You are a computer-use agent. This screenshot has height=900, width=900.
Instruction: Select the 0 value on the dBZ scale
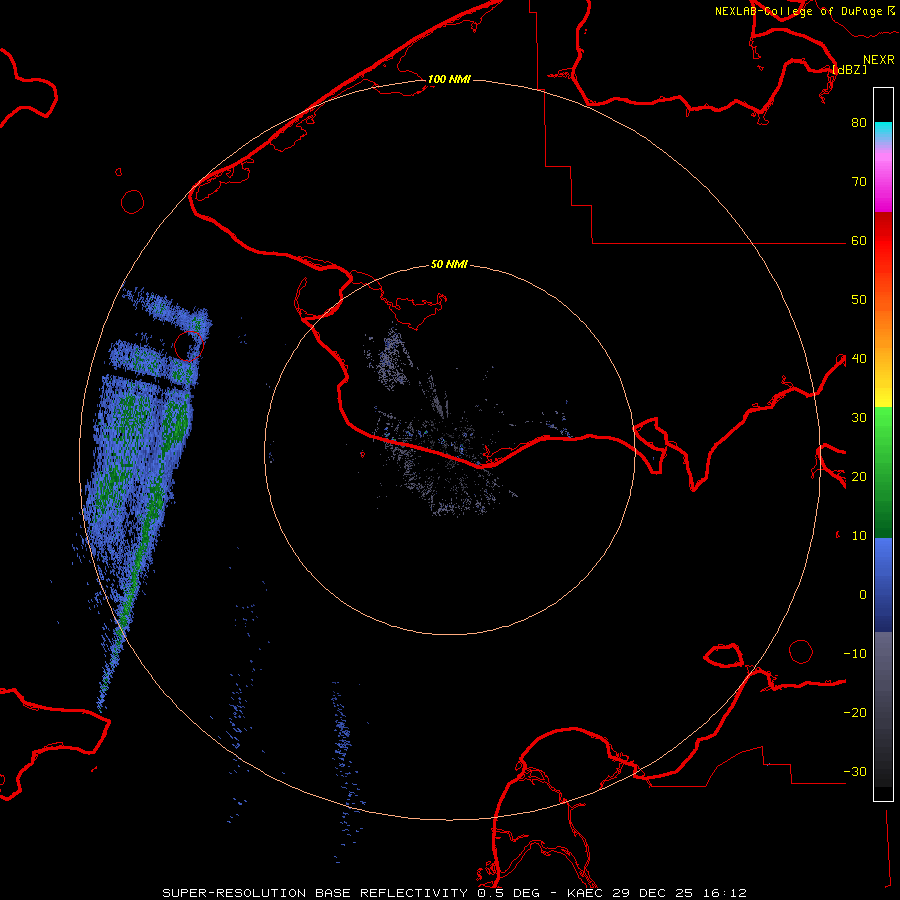point(863,595)
